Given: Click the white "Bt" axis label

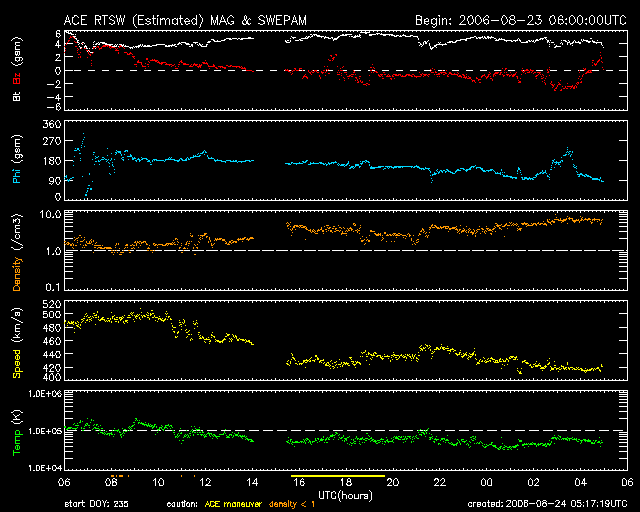Looking at the screenshot, I should pos(17,96).
